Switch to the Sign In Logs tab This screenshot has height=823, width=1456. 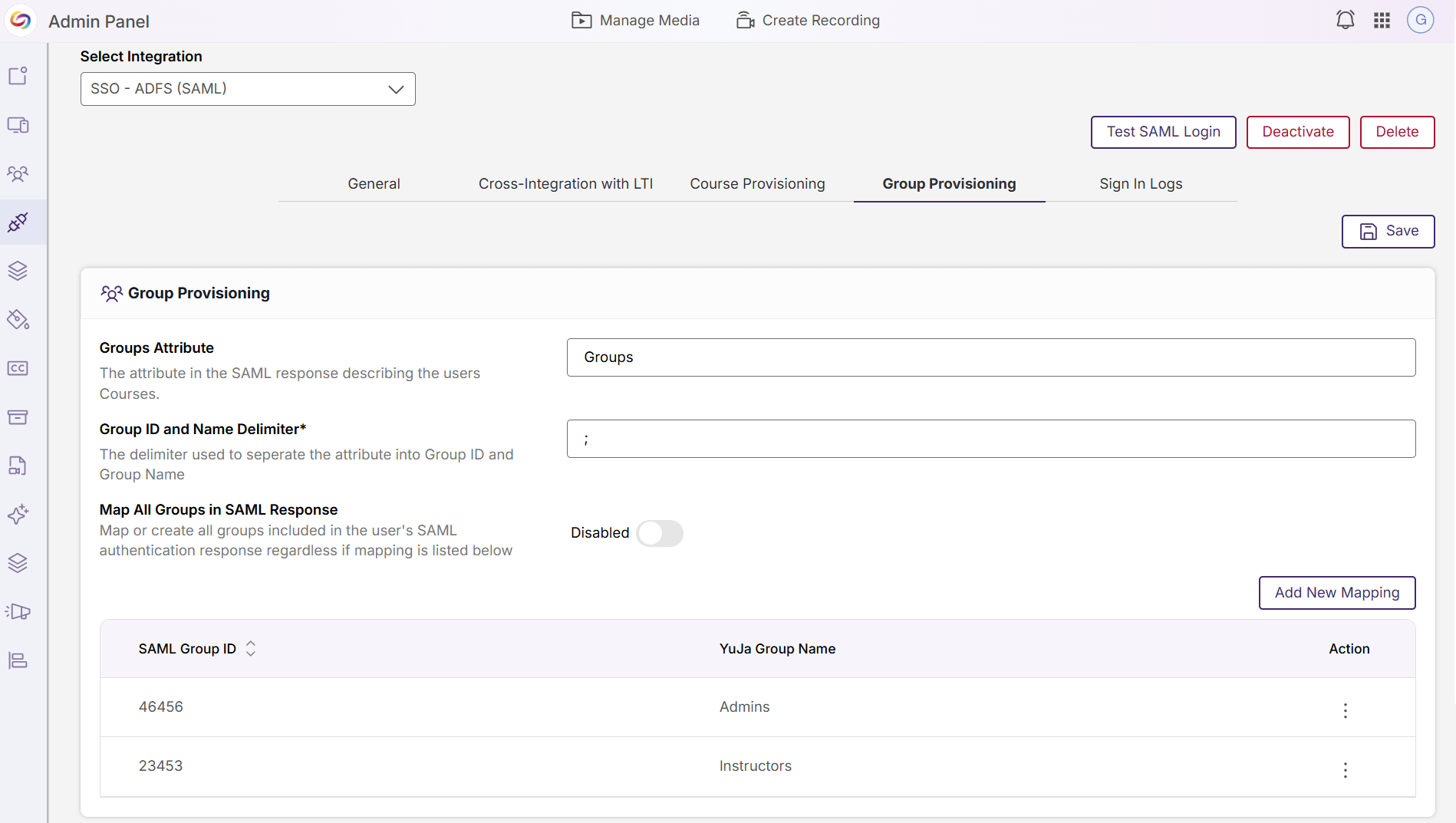pyautogui.click(x=1141, y=183)
